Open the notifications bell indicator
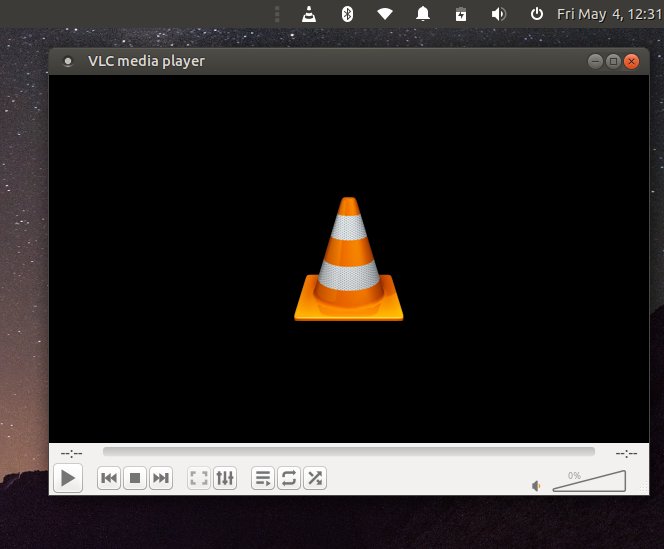Screen dimensions: 664x549 [423, 14]
